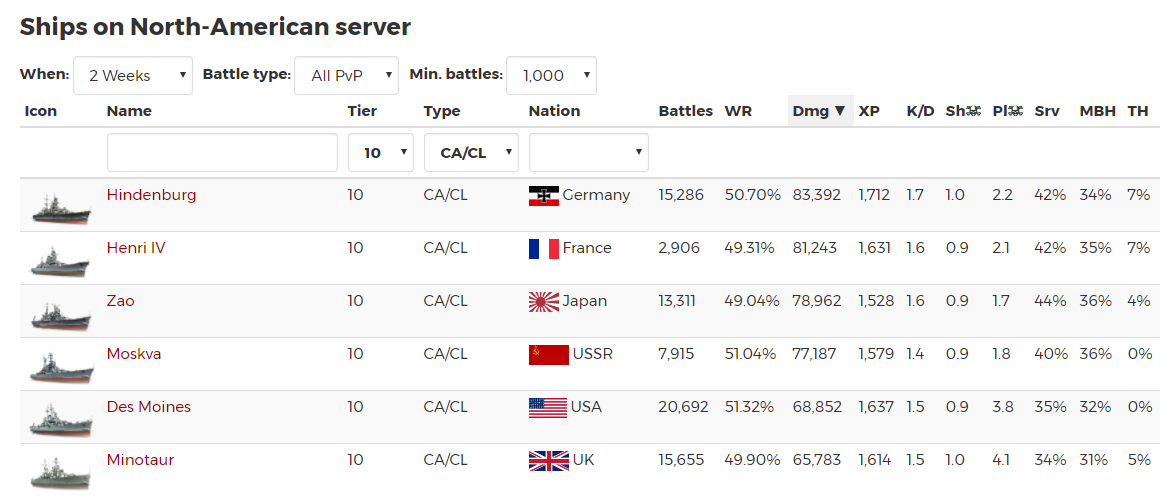
Task: Click the Minotaur ship icon
Action: (62, 472)
